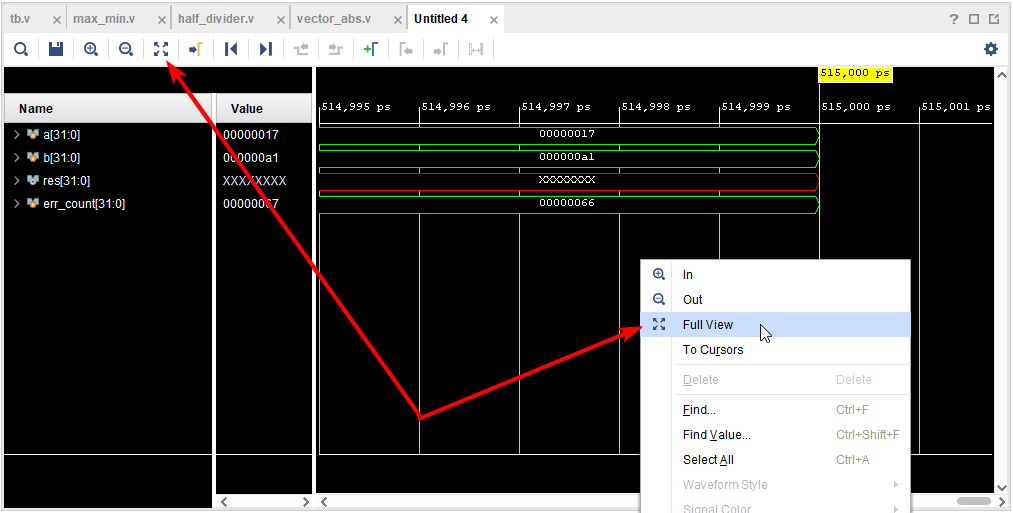This screenshot has height=513, width=1013.
Task: Click the Zoom Out toolbar icon
Action: coord(126,49)
